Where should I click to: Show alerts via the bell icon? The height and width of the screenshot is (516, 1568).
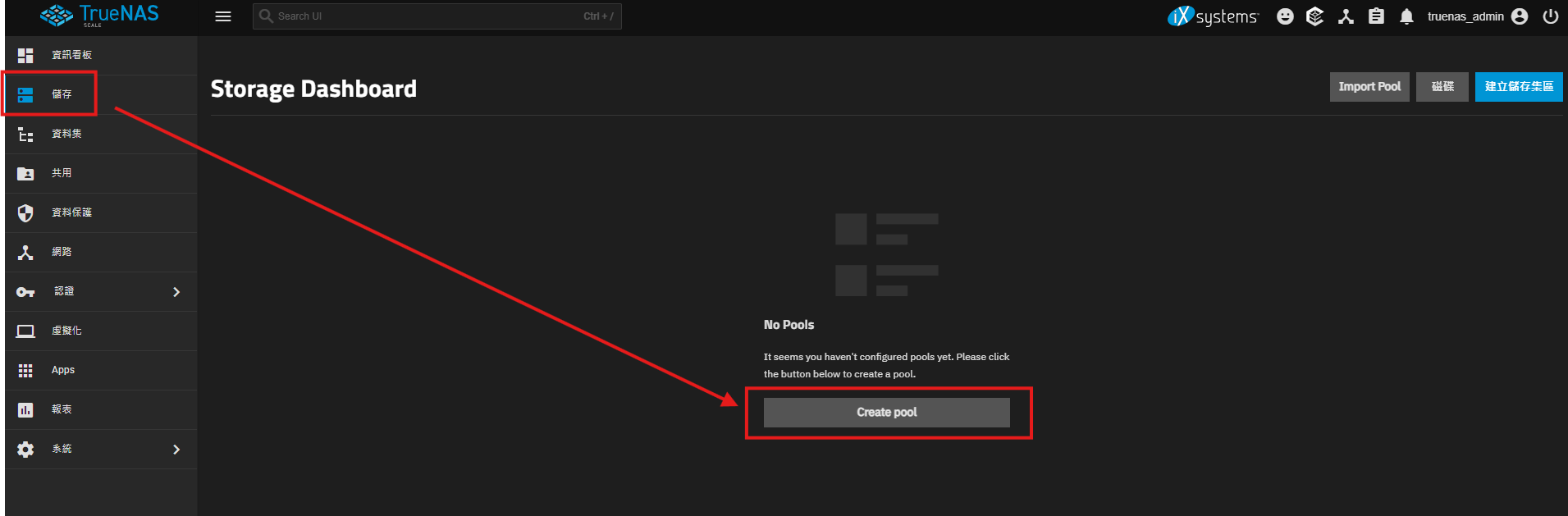(x=1406, y=16)
